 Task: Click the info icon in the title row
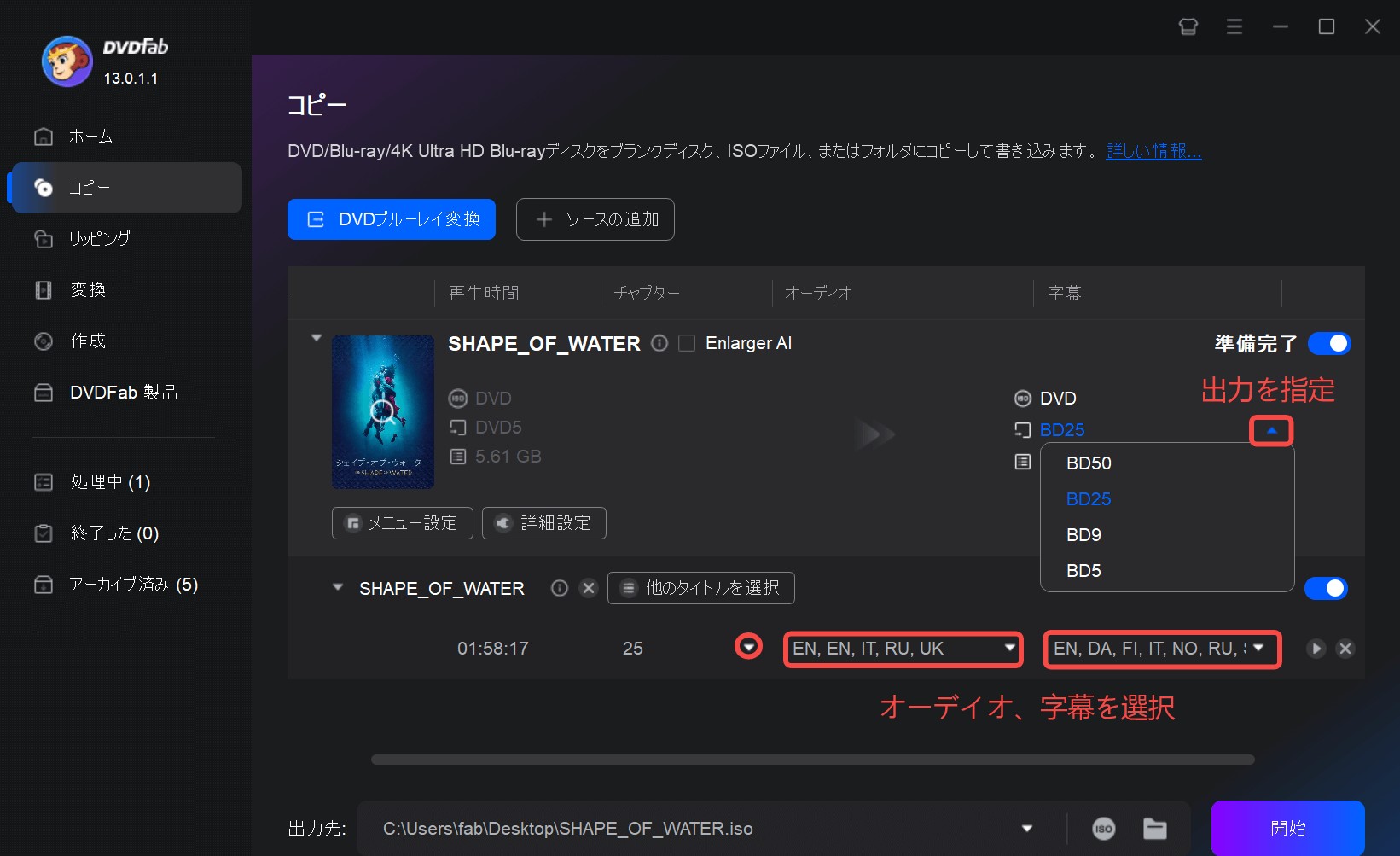tap(560, 588)
